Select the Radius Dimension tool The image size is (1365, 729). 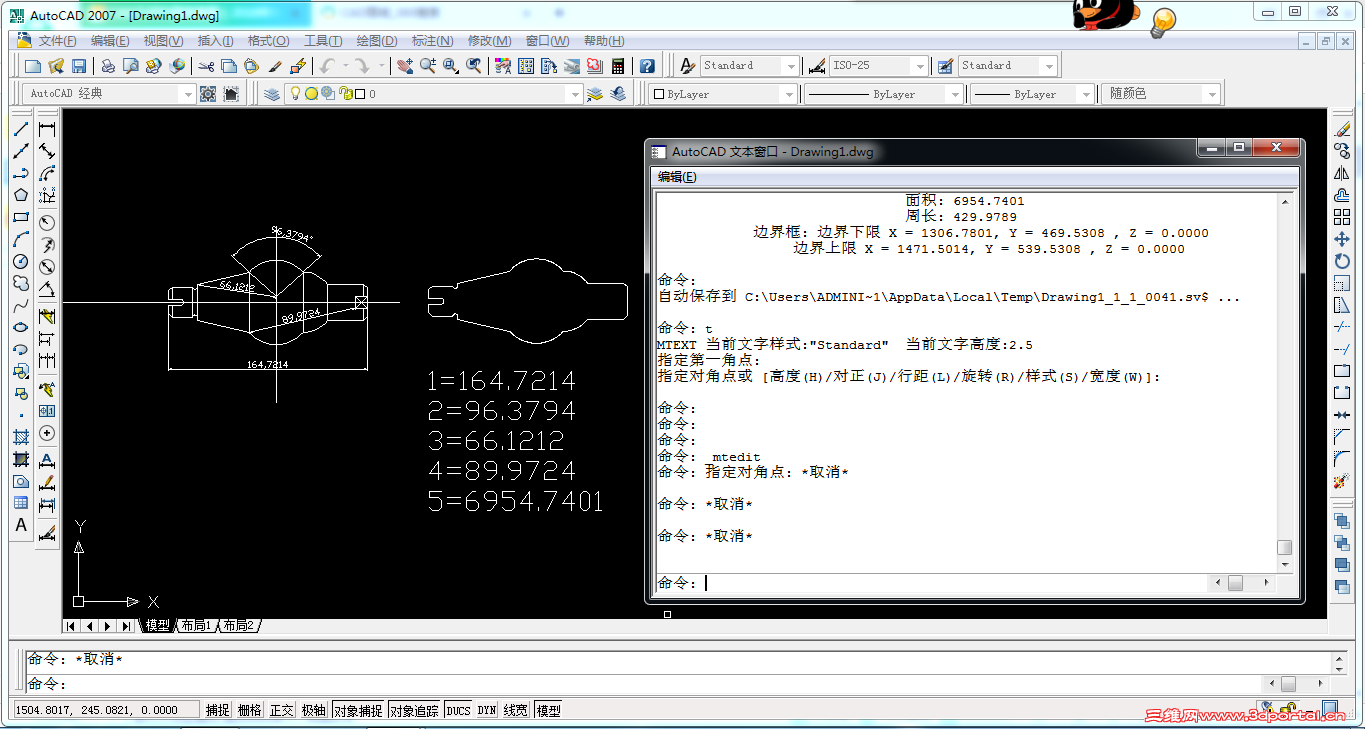47,223
